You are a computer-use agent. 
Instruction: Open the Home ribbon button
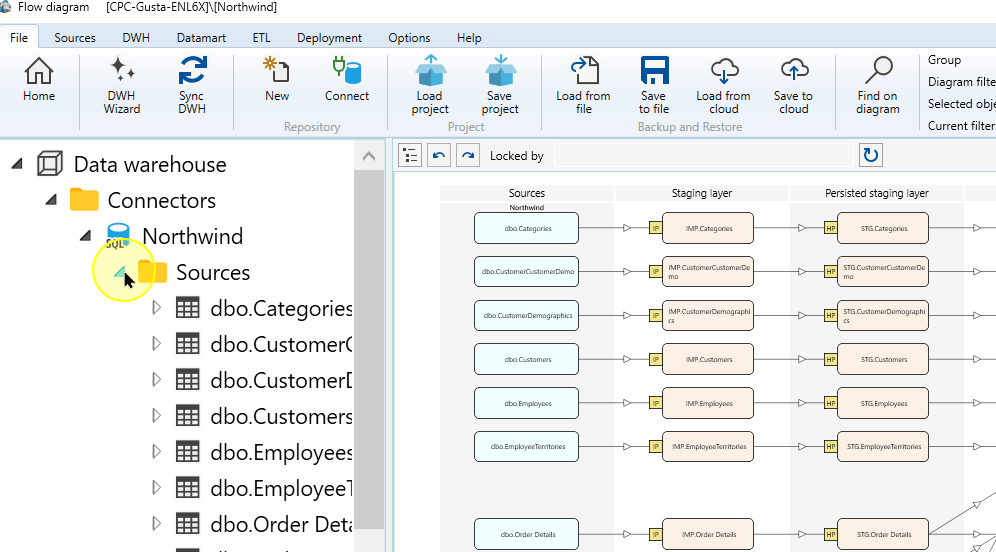point(39,79)
